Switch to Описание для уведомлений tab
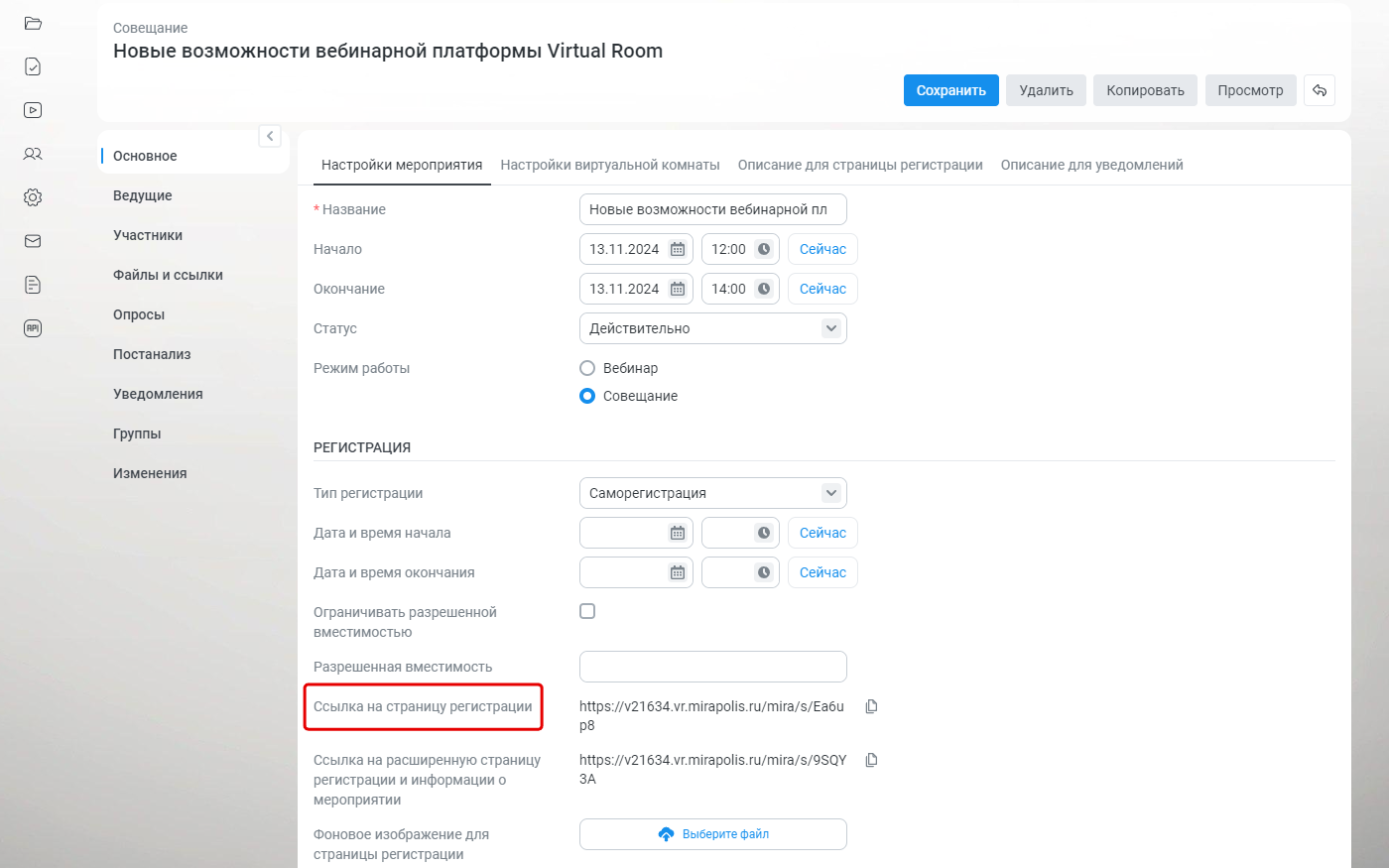 pyautogui.click(x=1091, y=165)
